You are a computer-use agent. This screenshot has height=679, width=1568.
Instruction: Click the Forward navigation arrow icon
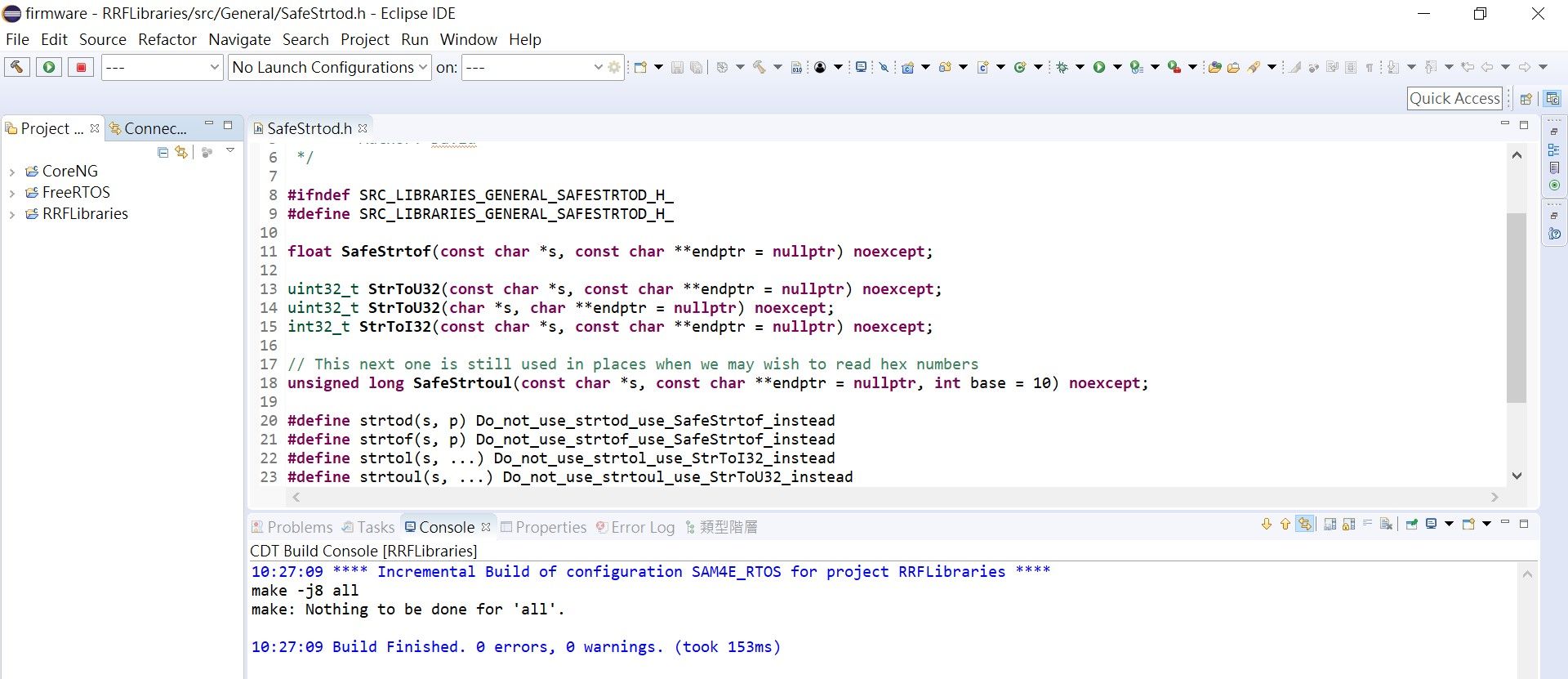pos(1525,67)
